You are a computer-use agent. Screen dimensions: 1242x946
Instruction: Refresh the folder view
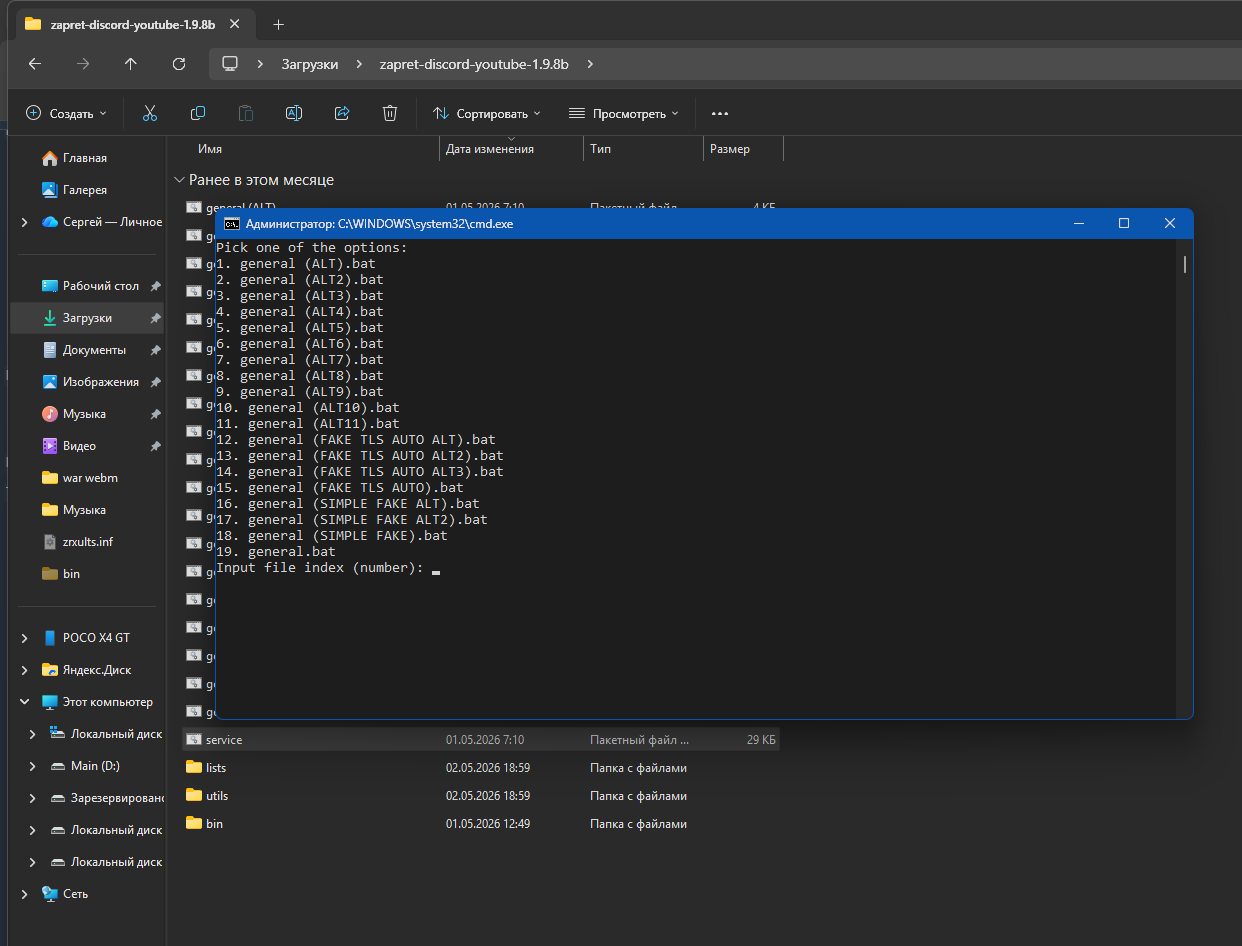coord(179,63)
